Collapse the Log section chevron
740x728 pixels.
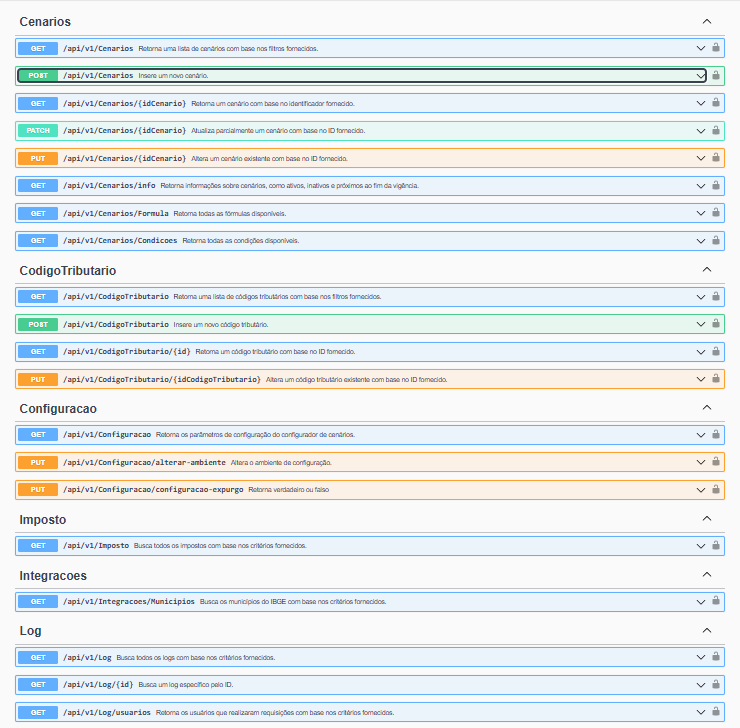[707, 631]
